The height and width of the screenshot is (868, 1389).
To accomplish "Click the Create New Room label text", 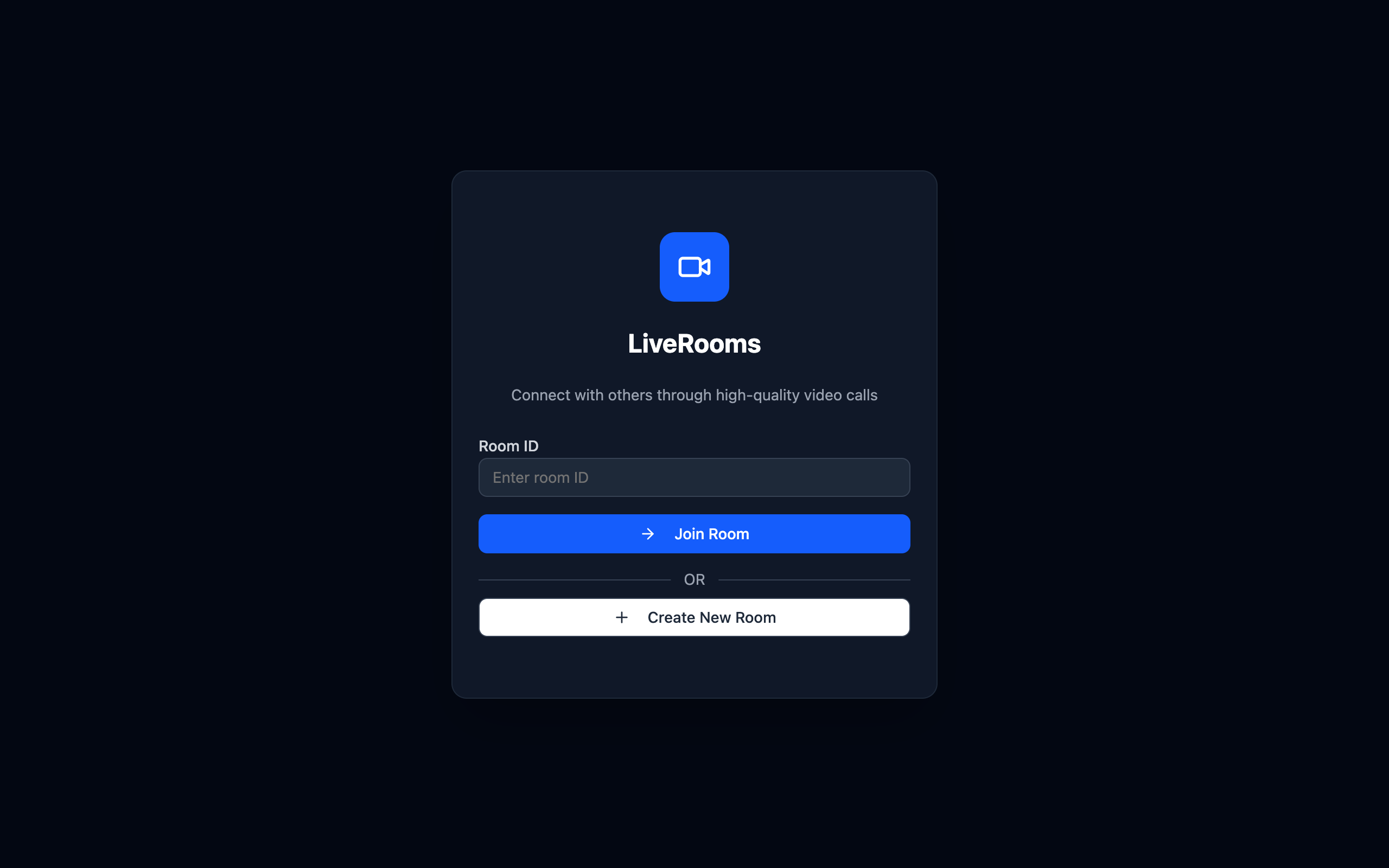I will point(712,617).
